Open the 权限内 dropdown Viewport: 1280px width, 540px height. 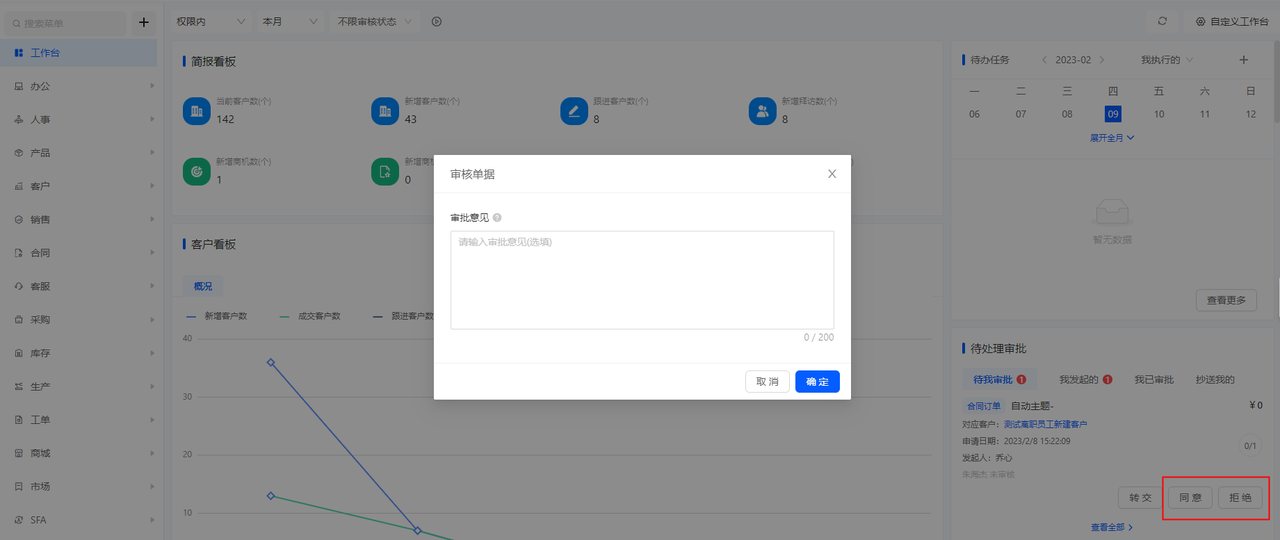tap(211, 21)
